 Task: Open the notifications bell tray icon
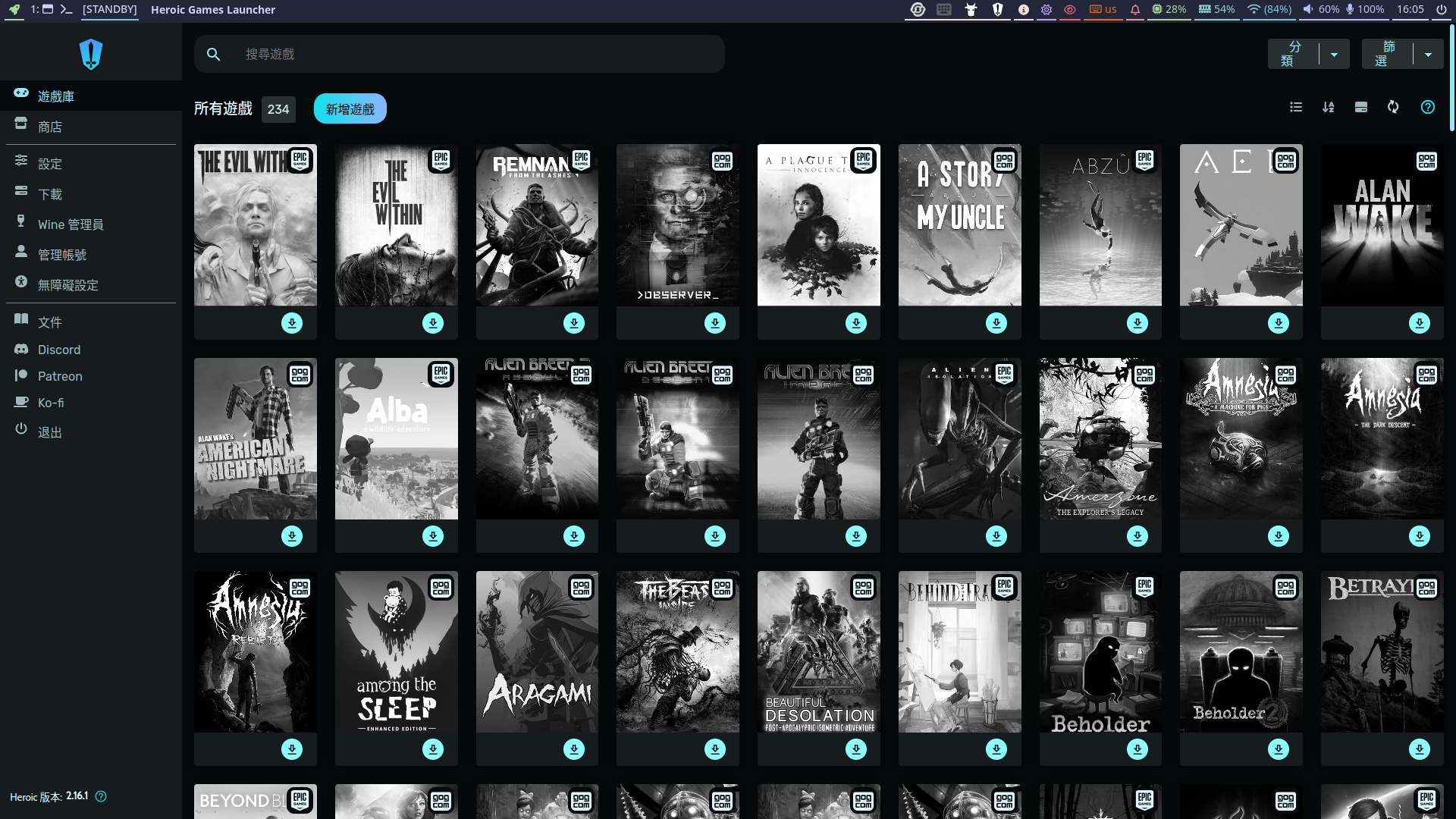pos(1135,9)
